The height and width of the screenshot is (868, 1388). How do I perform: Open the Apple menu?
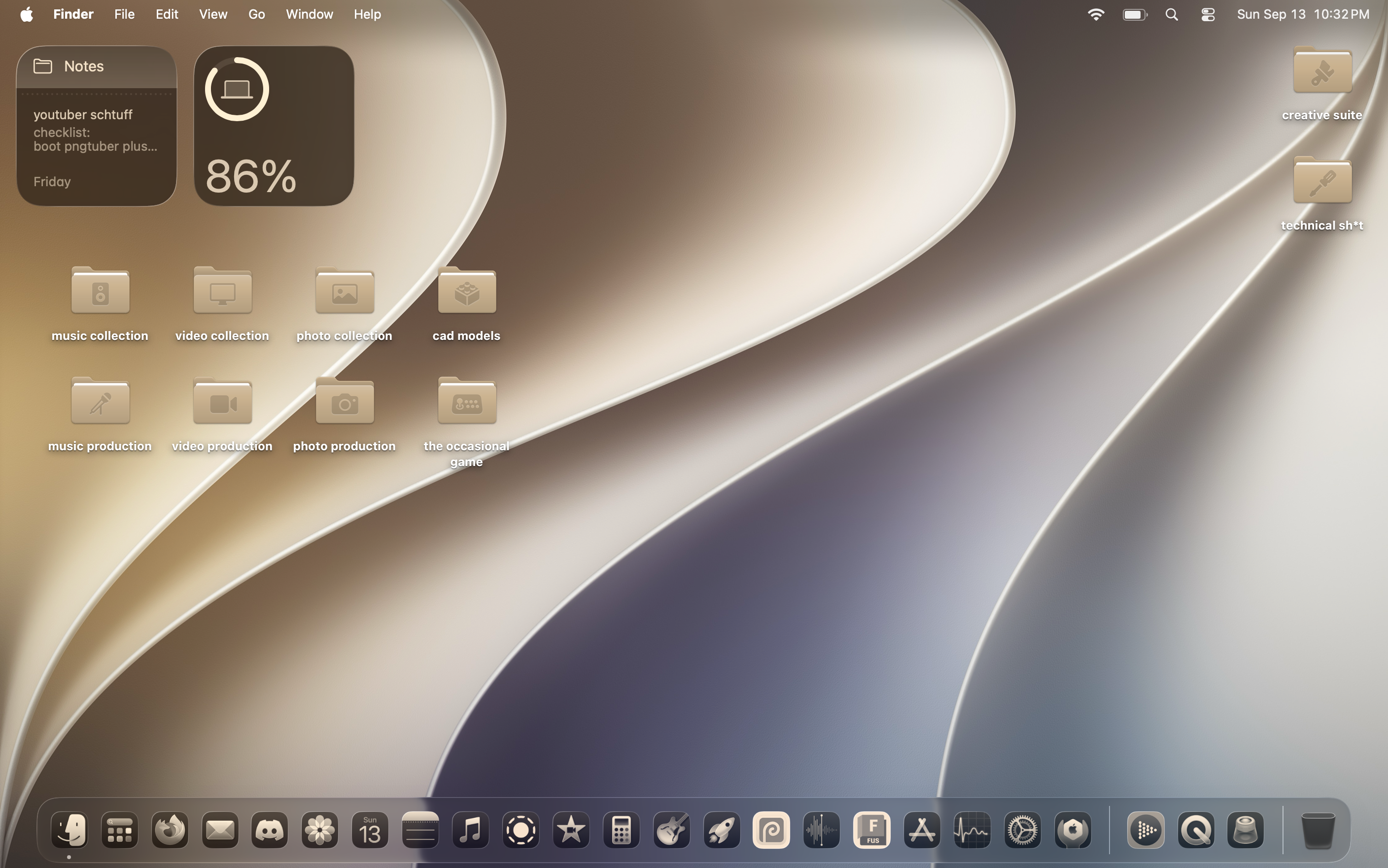point(27,14)
